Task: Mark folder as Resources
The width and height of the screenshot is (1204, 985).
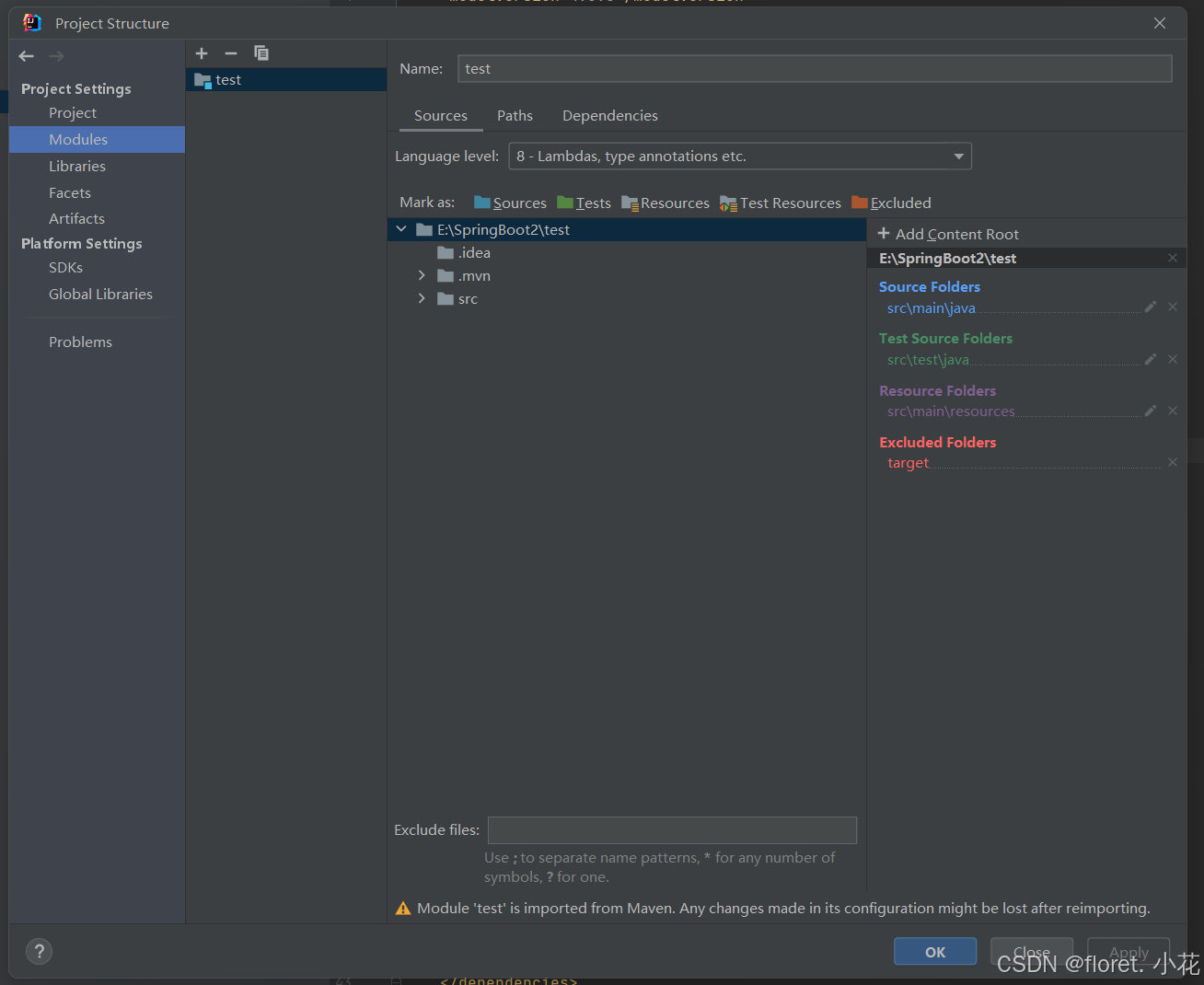Action: 666,203
